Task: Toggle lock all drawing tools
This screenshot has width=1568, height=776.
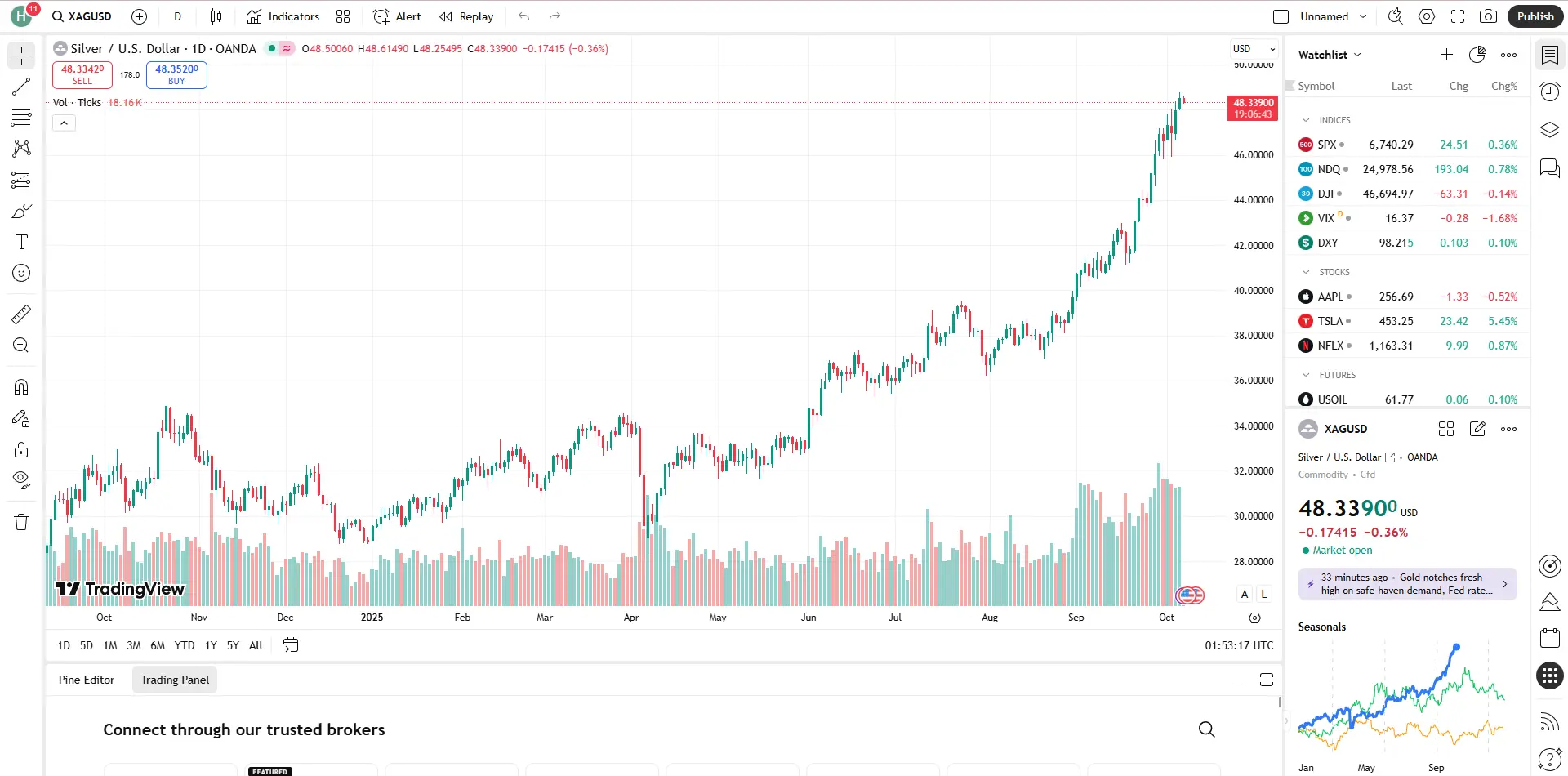Action: pos(21,449)
